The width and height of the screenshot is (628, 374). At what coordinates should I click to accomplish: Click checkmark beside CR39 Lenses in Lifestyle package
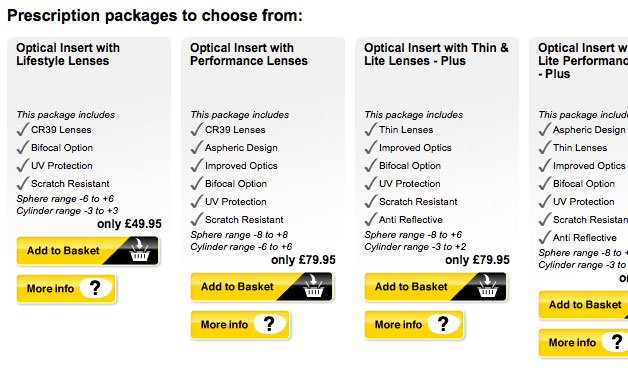(22, 129)
